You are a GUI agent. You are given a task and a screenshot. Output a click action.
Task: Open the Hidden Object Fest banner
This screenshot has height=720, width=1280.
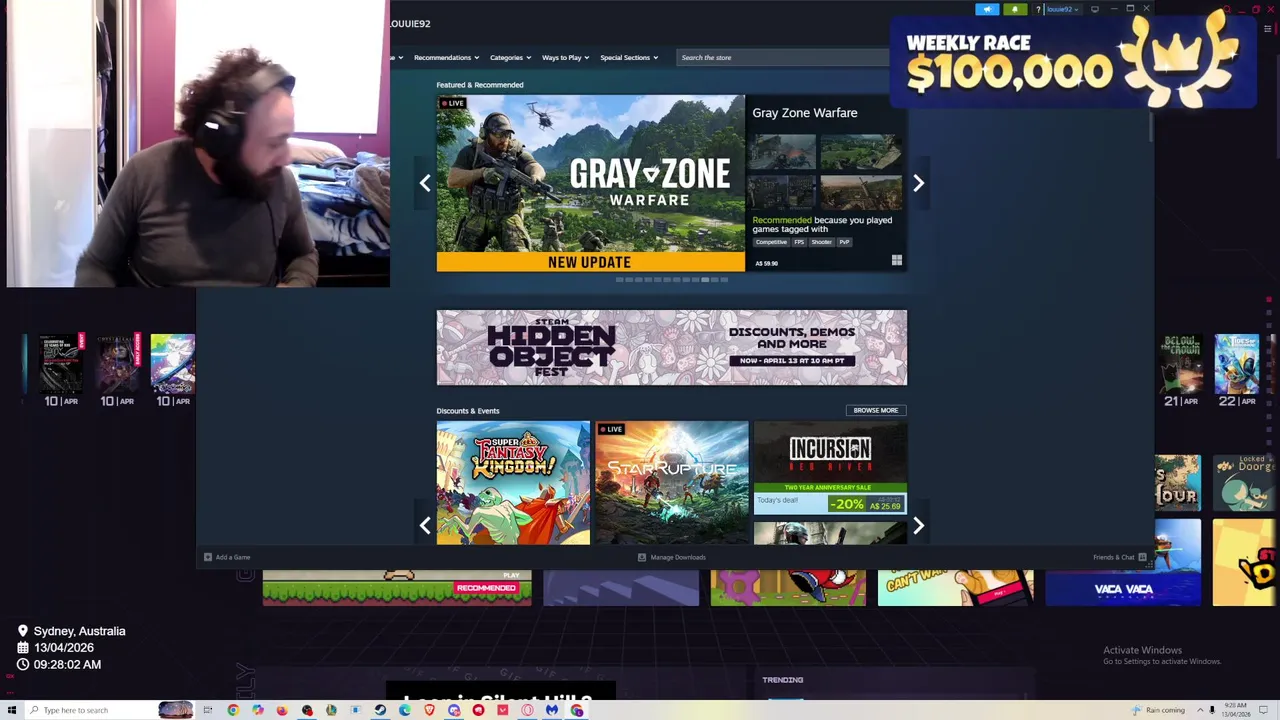672,347
